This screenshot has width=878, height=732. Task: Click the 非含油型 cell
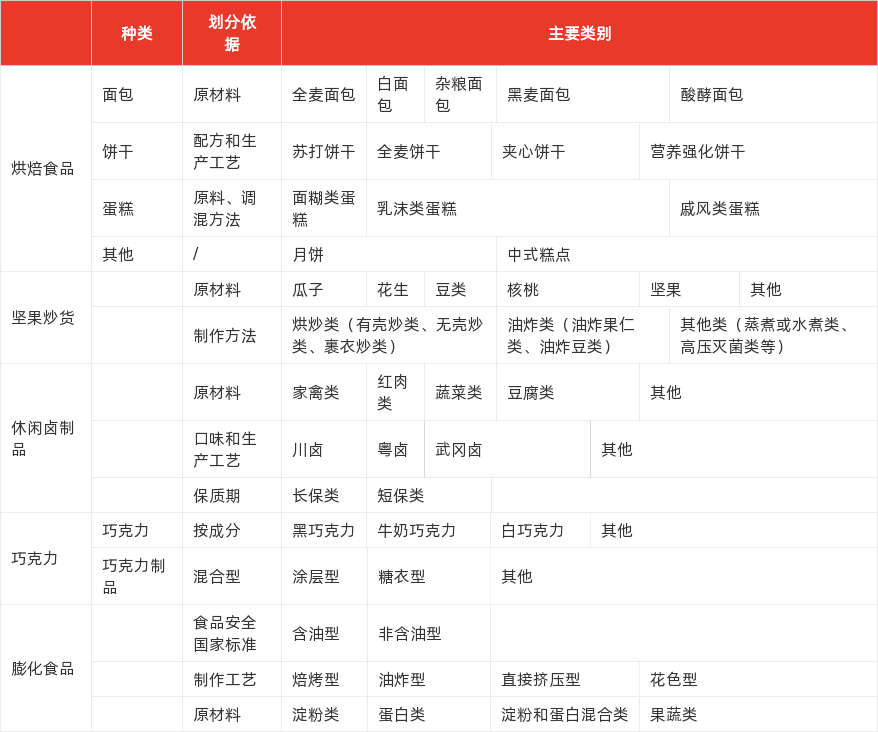[429, 633]
